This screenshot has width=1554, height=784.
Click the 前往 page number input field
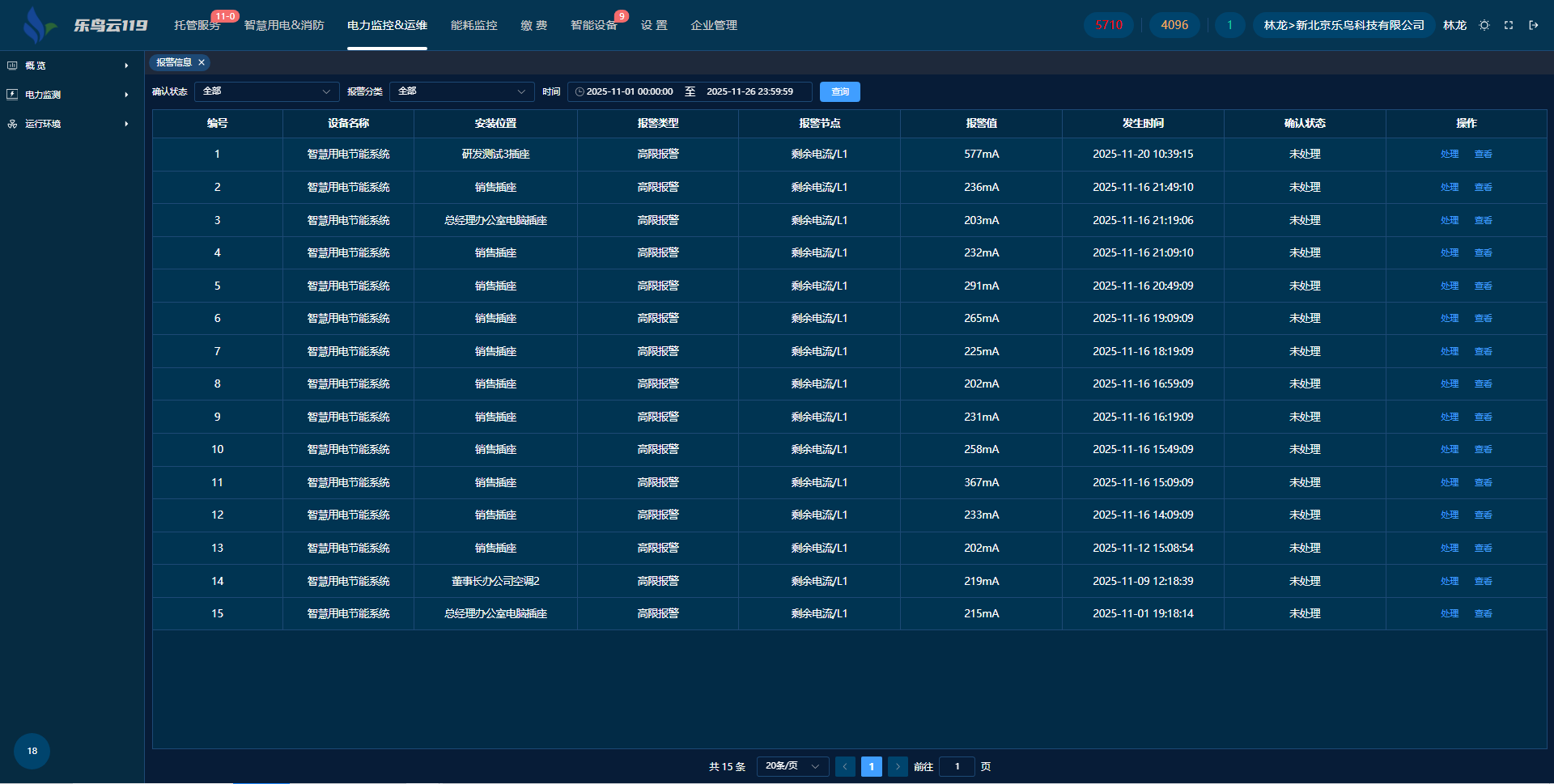957,766
